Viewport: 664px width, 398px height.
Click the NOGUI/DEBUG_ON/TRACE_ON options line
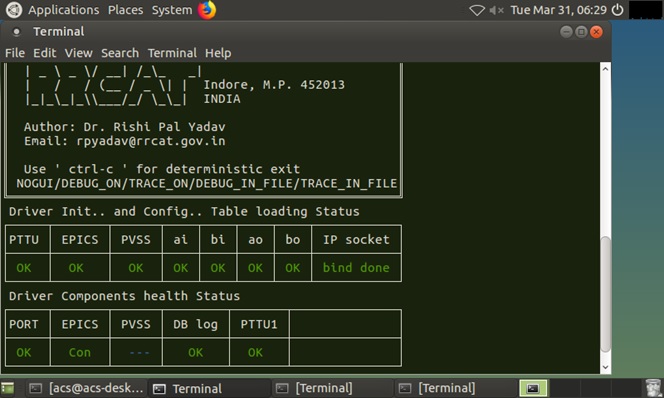(x=207, y=183)
